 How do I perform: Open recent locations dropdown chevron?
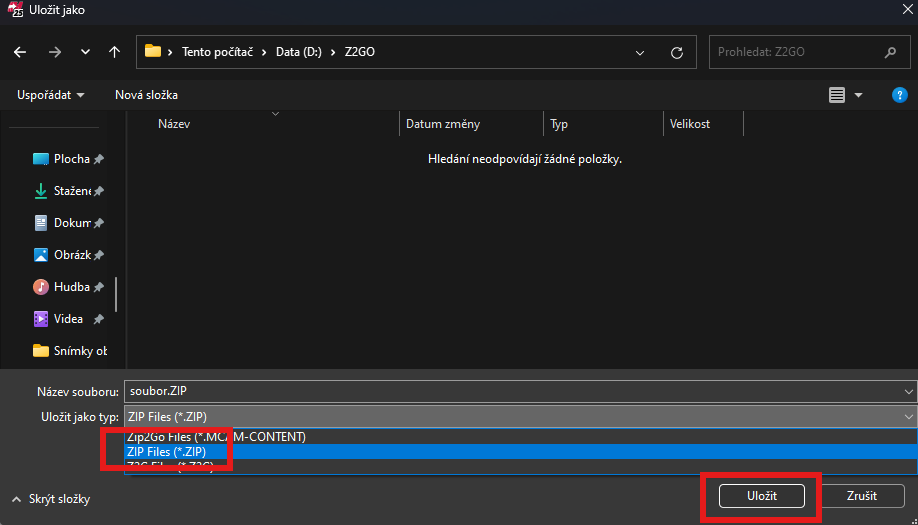click(85, 52)
